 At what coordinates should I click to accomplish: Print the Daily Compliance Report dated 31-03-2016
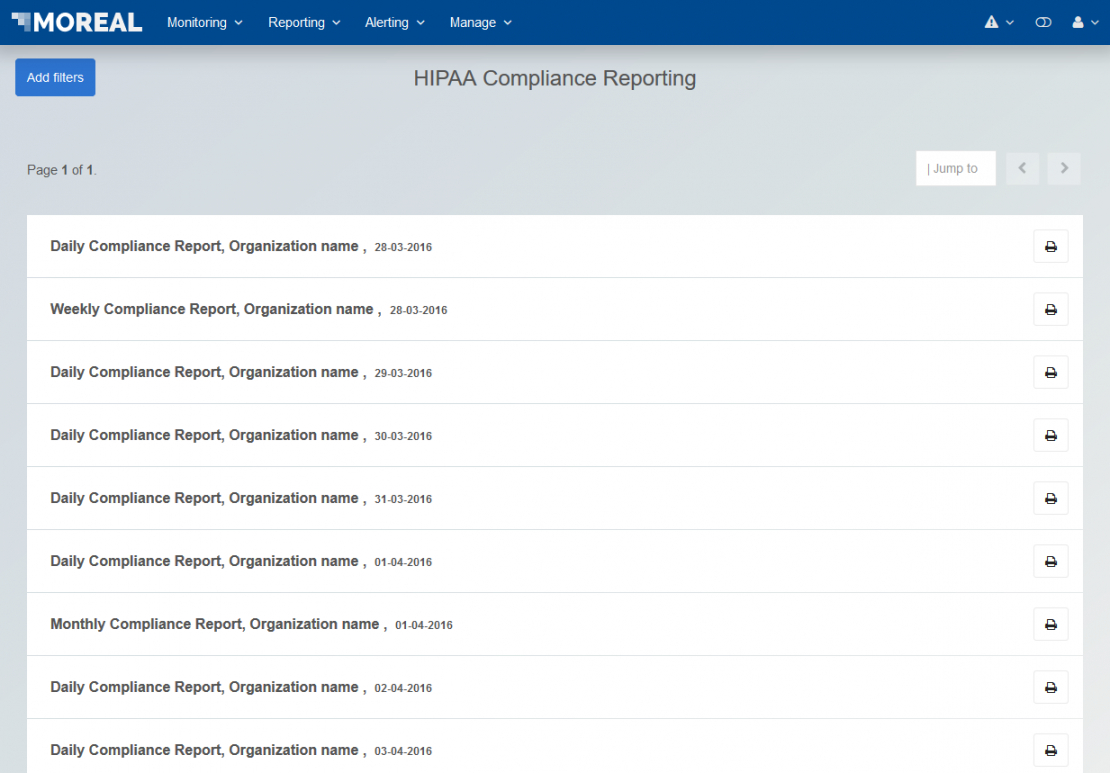click(1051, 498)
